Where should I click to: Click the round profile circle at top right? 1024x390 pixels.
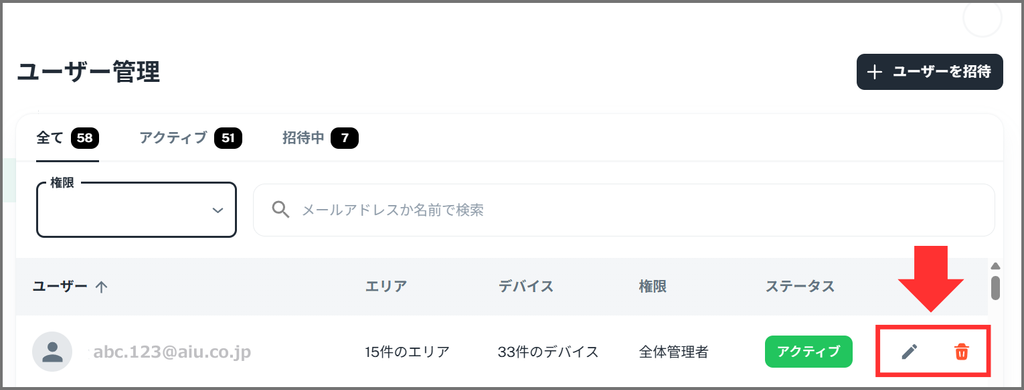click(982, 18)
